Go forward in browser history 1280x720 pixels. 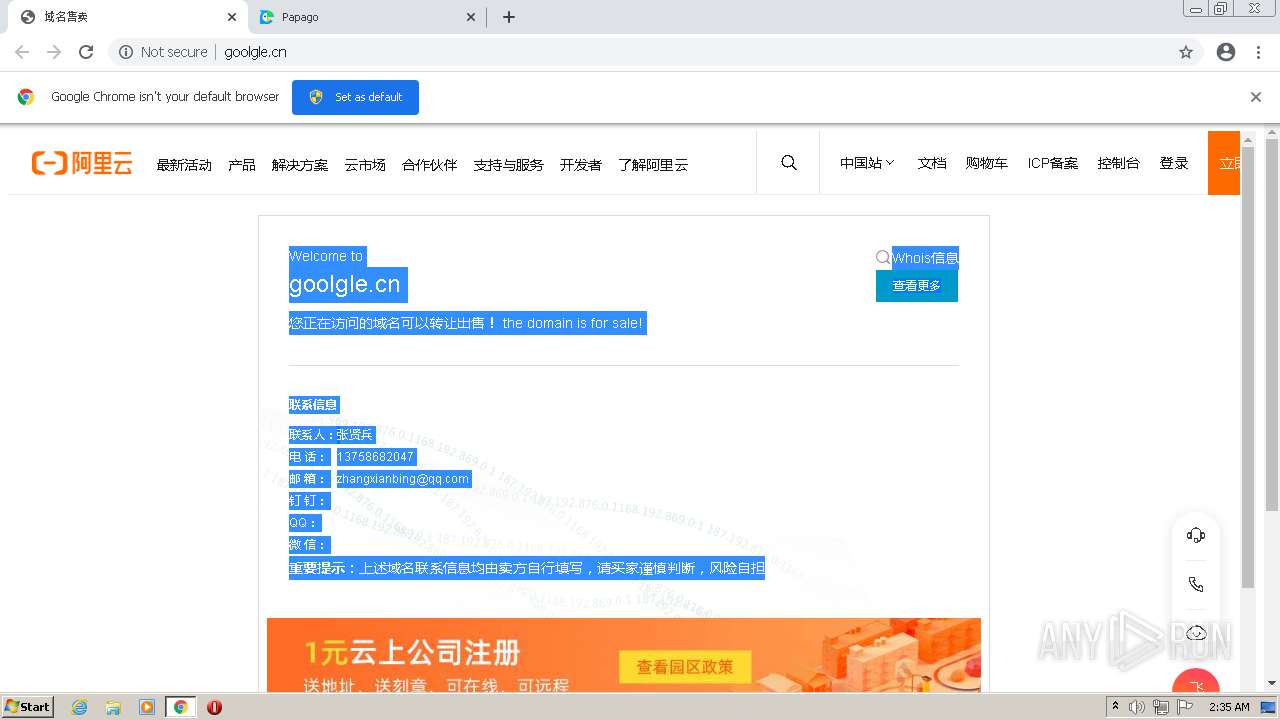(x=54, y=52)
